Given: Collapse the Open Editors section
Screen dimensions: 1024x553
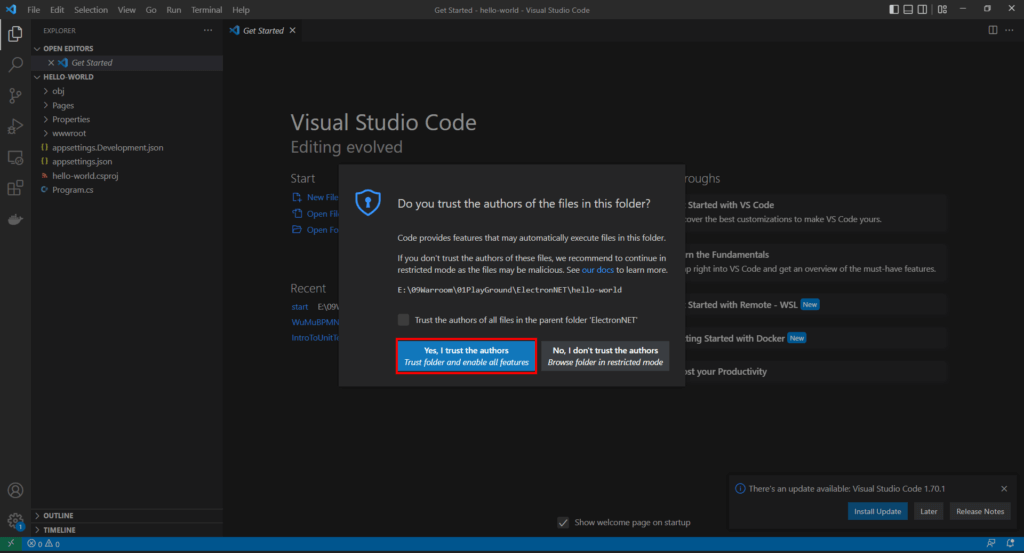Looking at the screenshot, I should (x=127, y=48).
